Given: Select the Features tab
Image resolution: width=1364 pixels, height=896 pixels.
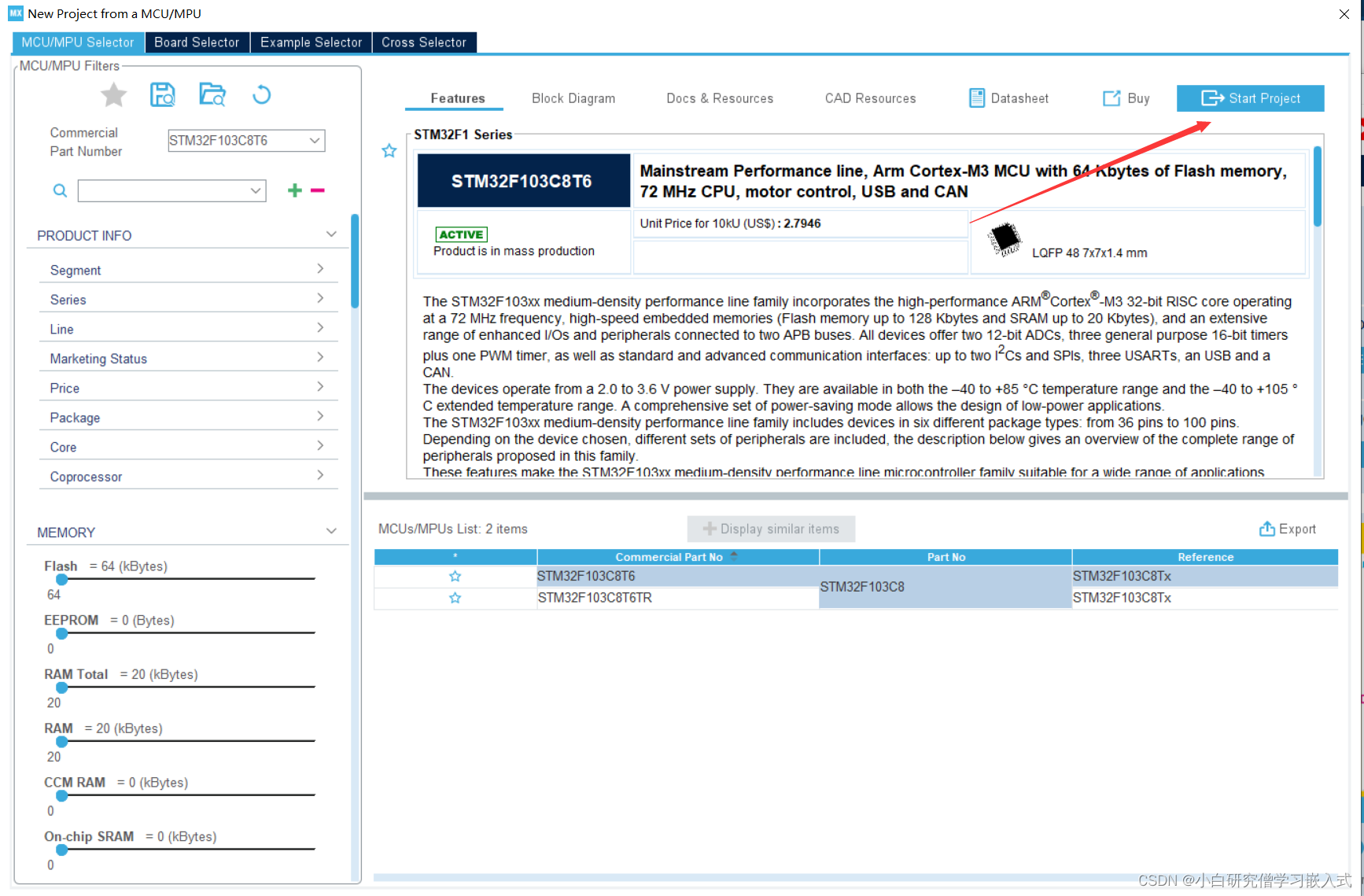Looking at the screenshot, I should (x=458, y=98).
